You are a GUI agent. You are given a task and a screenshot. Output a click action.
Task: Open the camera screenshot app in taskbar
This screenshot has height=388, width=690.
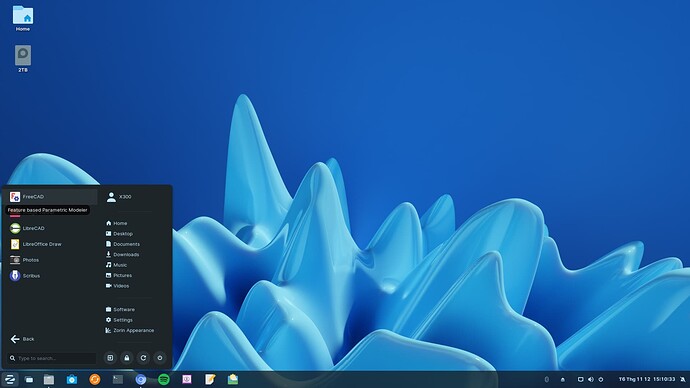point(72,379)
